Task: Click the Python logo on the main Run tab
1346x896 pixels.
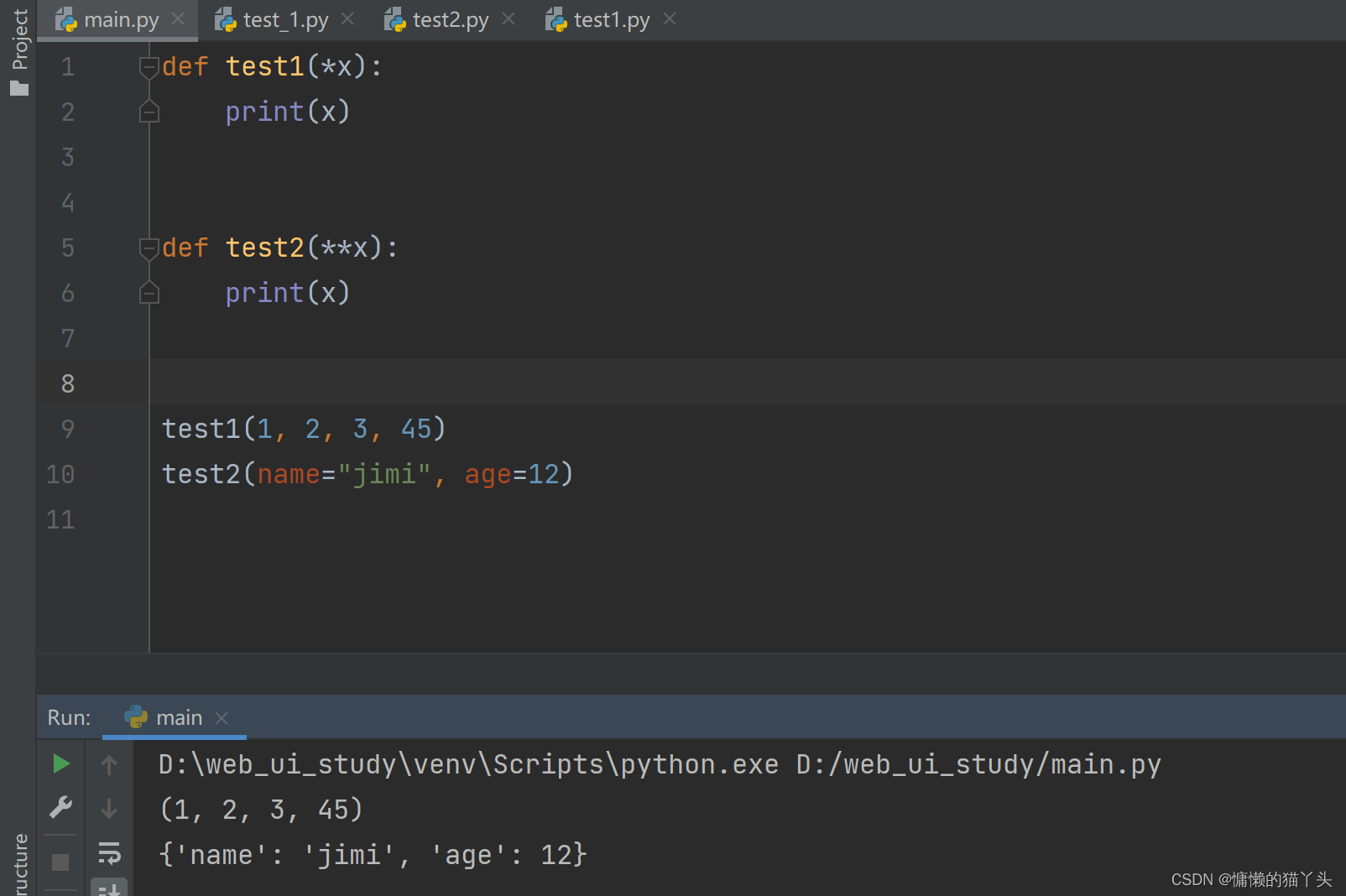Action: [137, 717]
